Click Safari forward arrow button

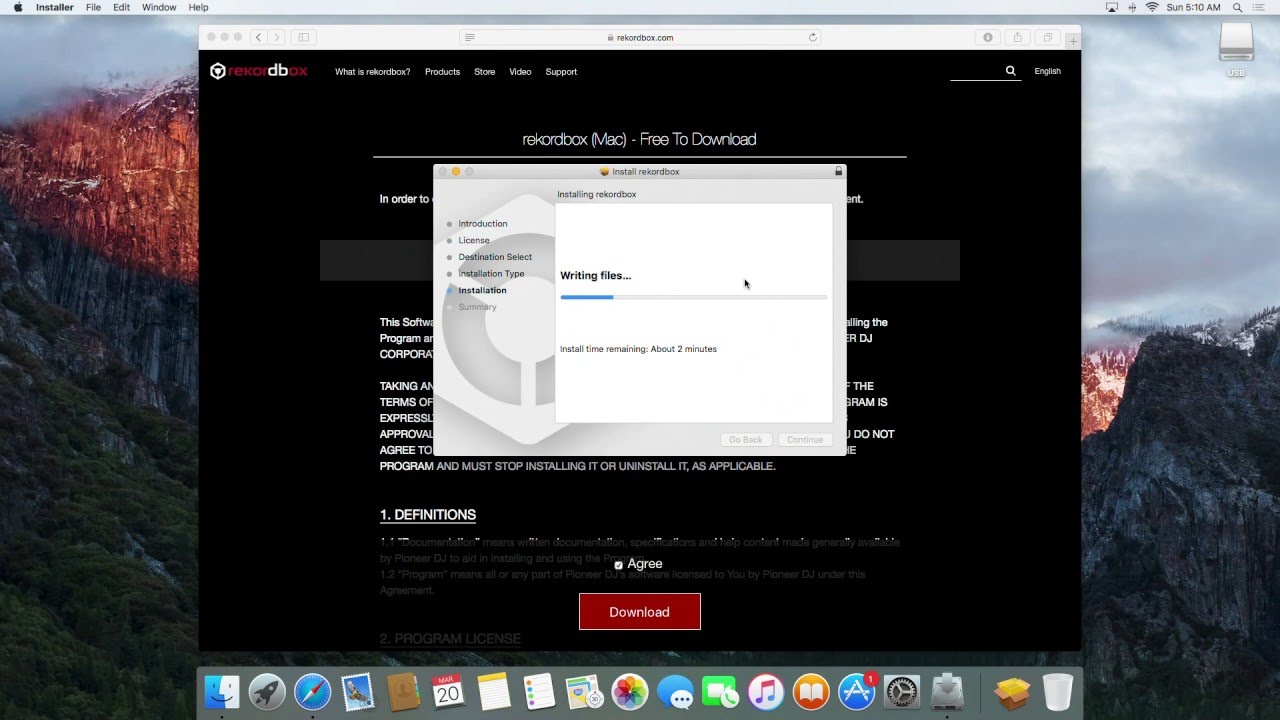tap(277, 37)
